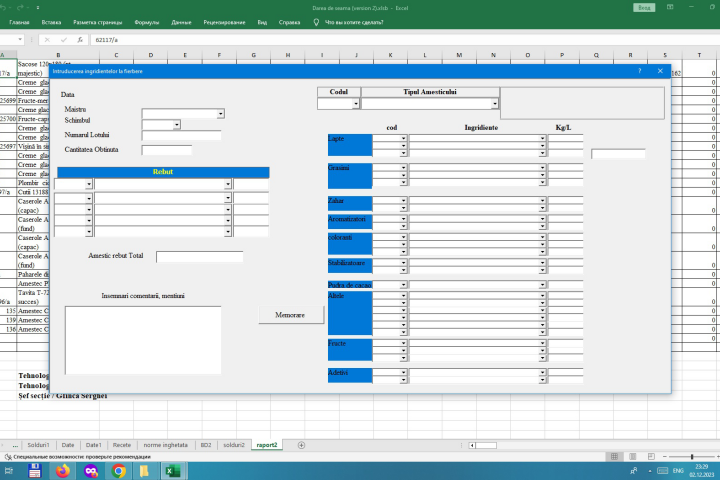Open first Lapte row cod dropdown
720x480 pixels.
(404, 138)
